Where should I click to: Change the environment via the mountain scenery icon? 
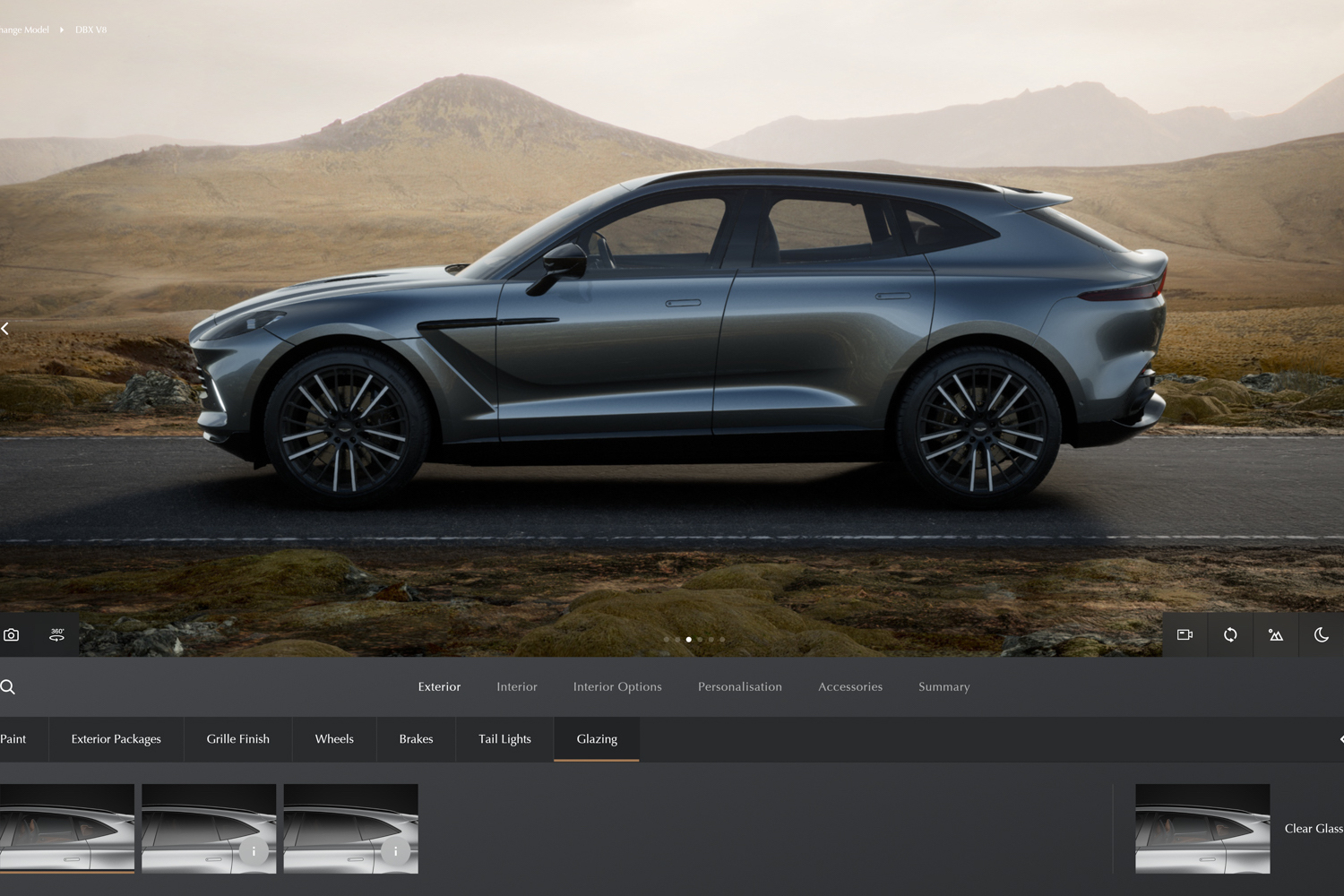[1276, 634]
